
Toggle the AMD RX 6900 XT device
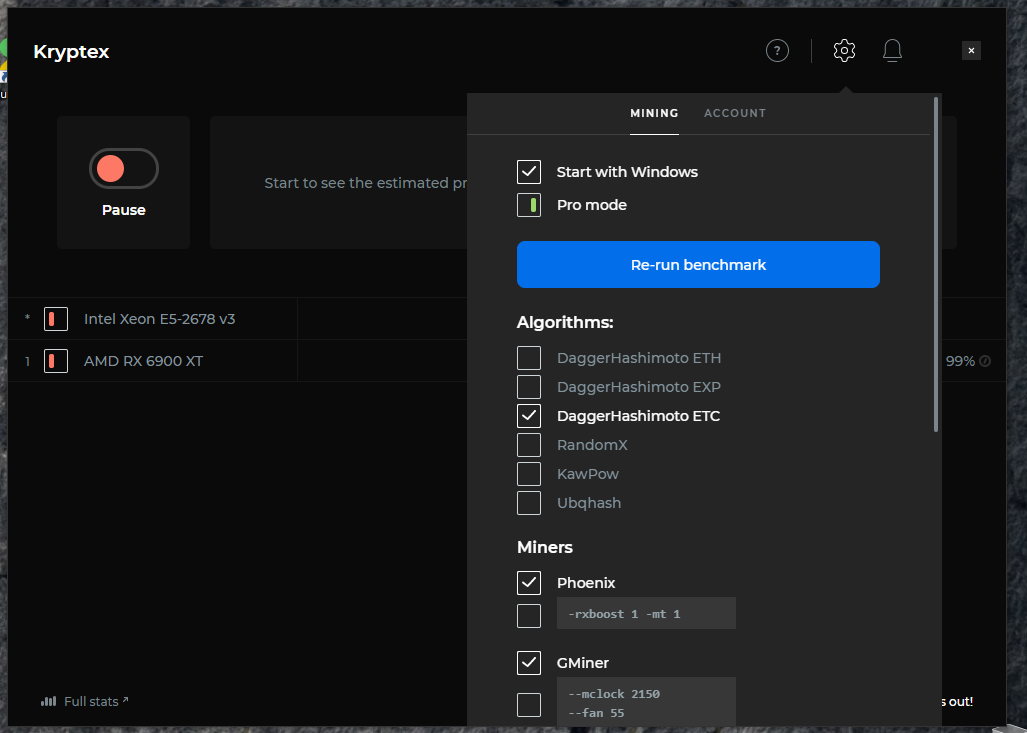(56, 361)
